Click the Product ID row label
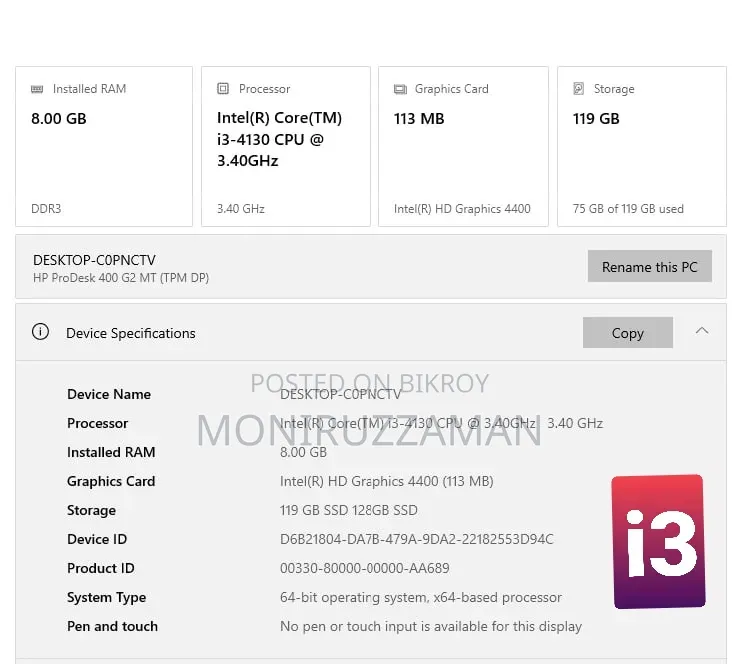The width and height of the screenshot is (742, 664). (101, 568)
